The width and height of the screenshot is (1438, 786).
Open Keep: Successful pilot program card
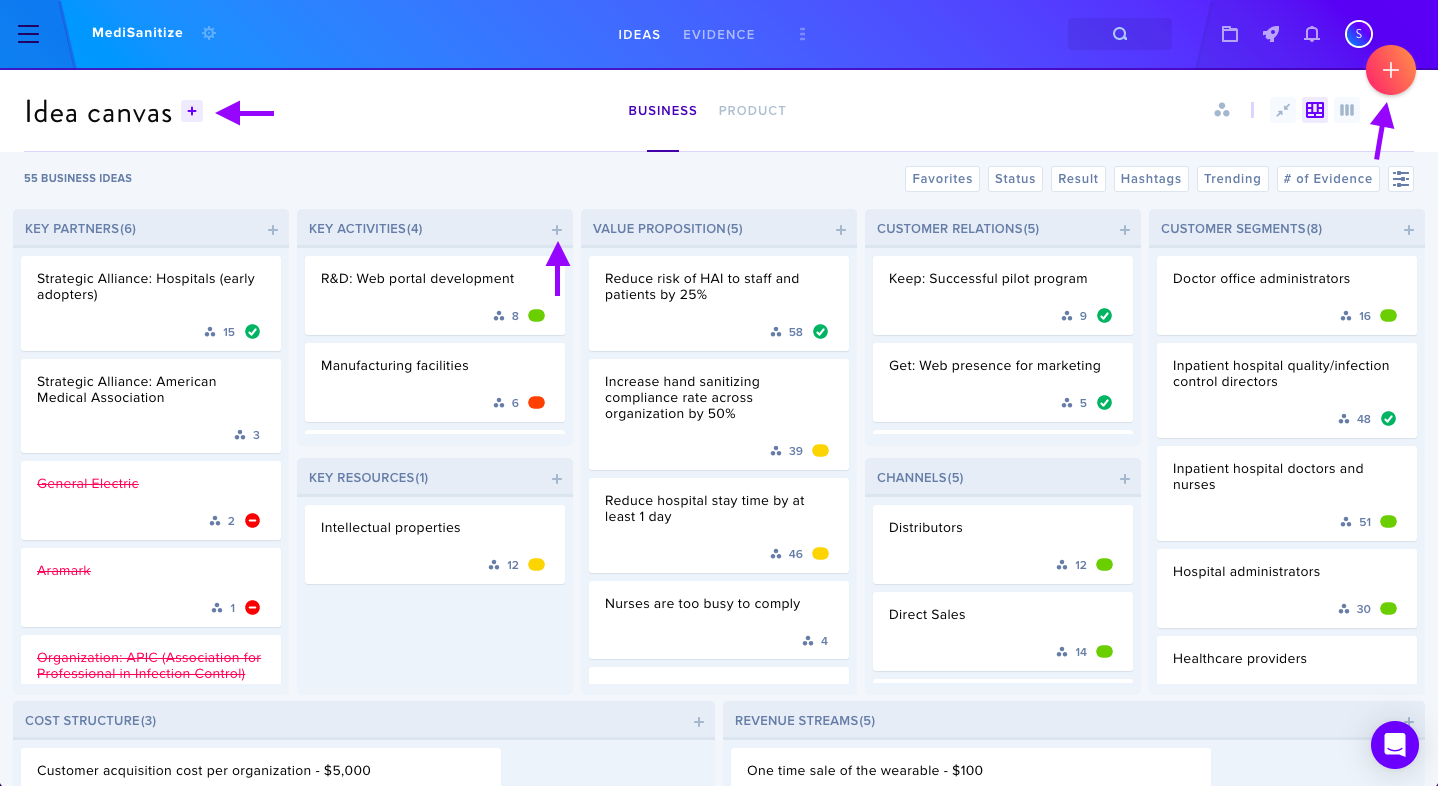pos(1003,295)
